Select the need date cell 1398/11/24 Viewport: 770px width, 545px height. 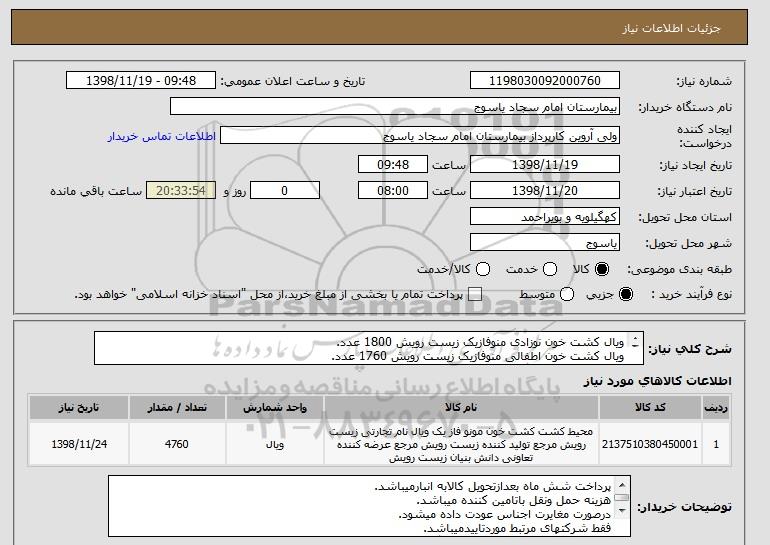tap(79, 444)
